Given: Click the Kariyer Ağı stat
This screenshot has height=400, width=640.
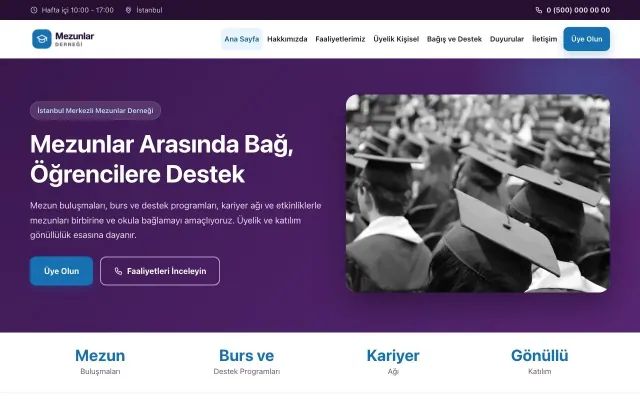Looking at the screenshot, I should point(393,362).
